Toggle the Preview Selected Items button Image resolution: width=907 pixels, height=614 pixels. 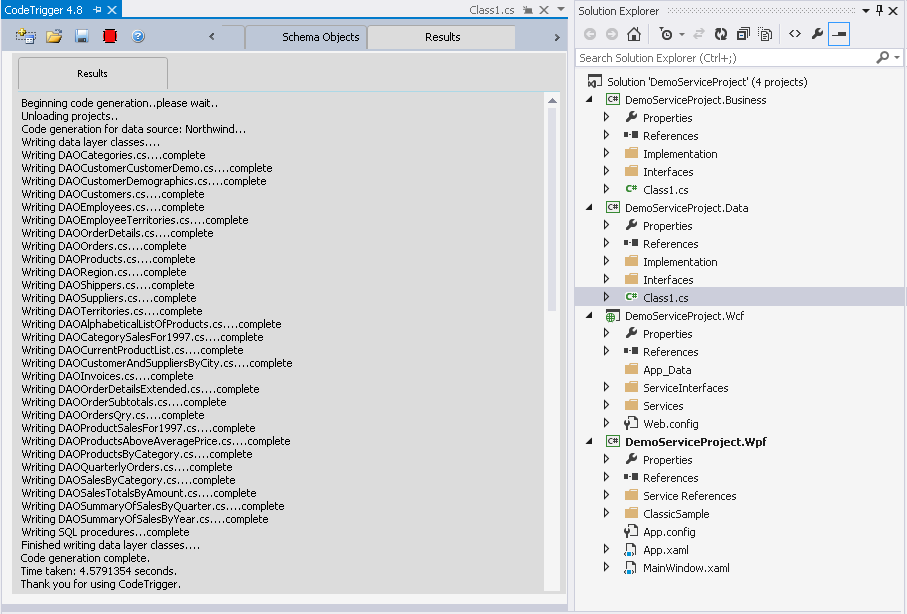[839, 34]
